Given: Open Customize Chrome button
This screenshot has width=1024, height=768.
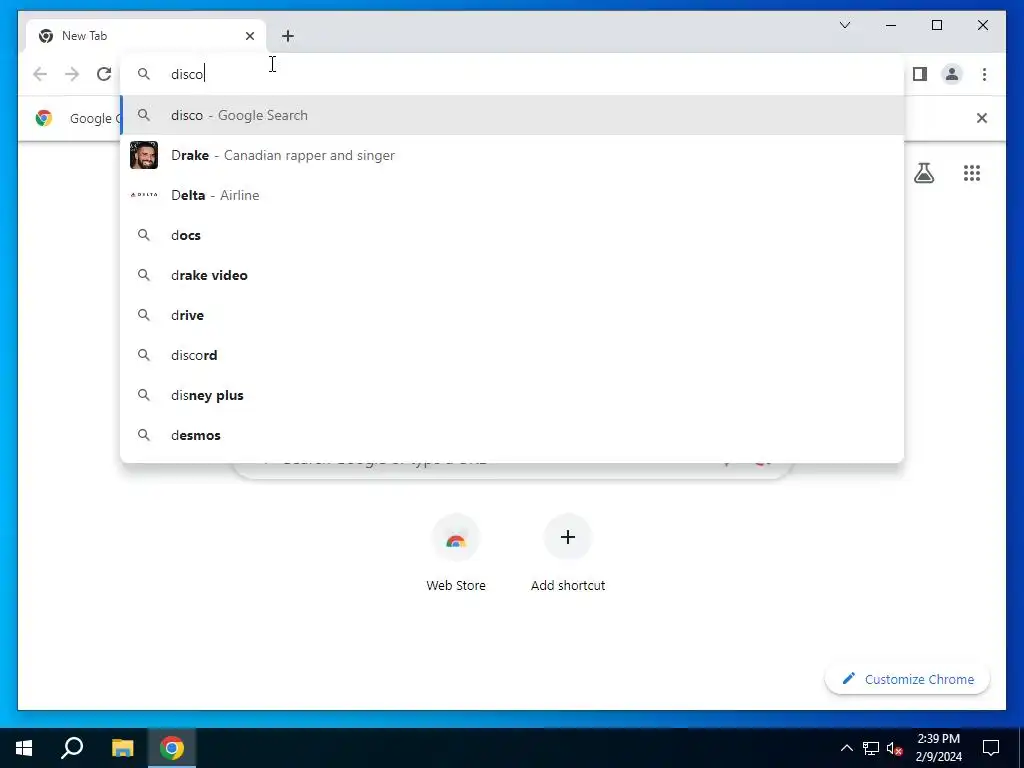Looking at the screenshot, I should pos(908,679).
